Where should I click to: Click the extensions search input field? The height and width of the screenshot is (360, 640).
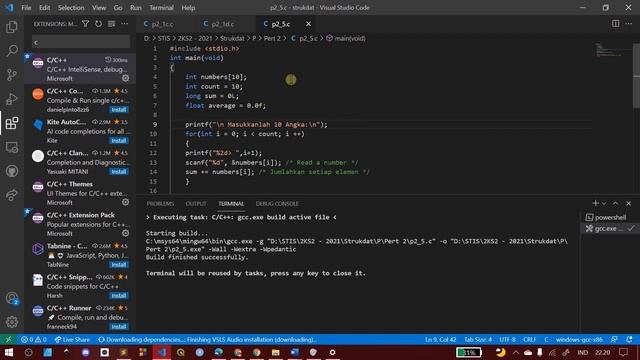tap(81, 42)
